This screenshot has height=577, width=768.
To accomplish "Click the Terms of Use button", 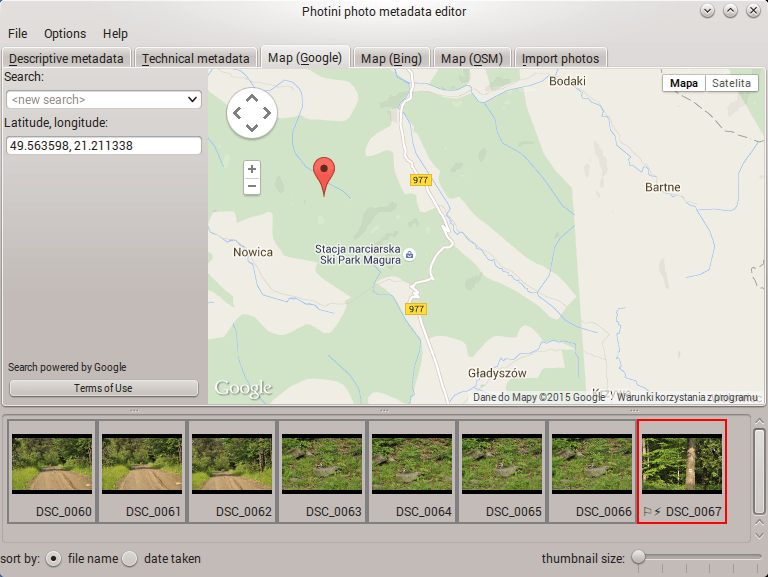I will [103, 388].
